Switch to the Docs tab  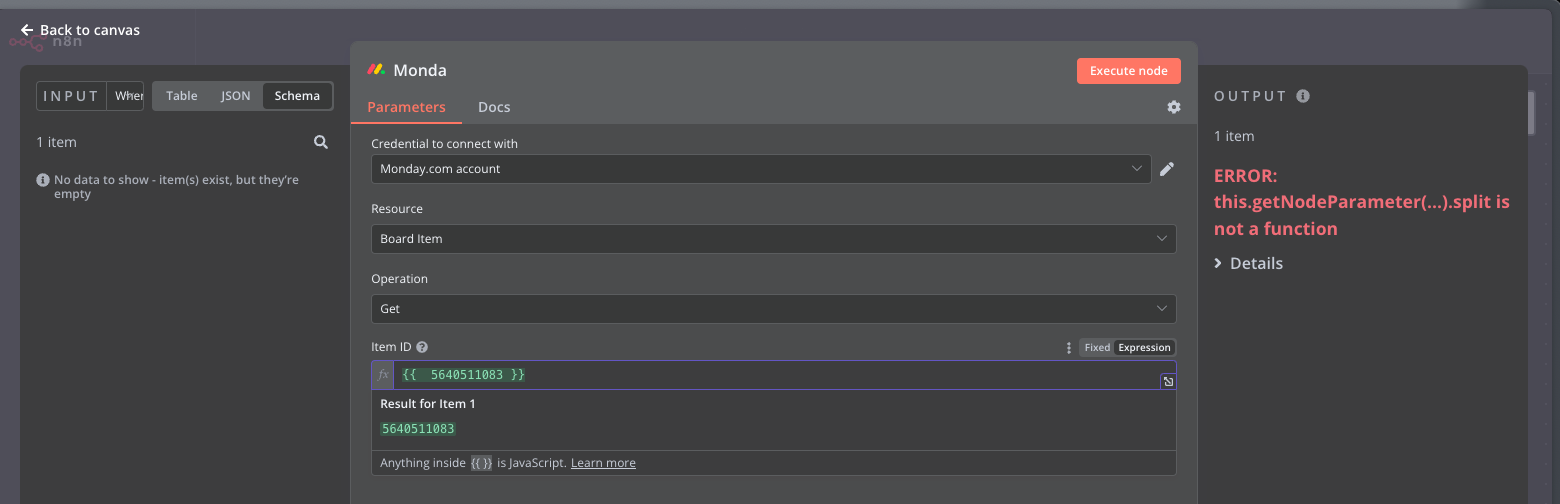494,107
